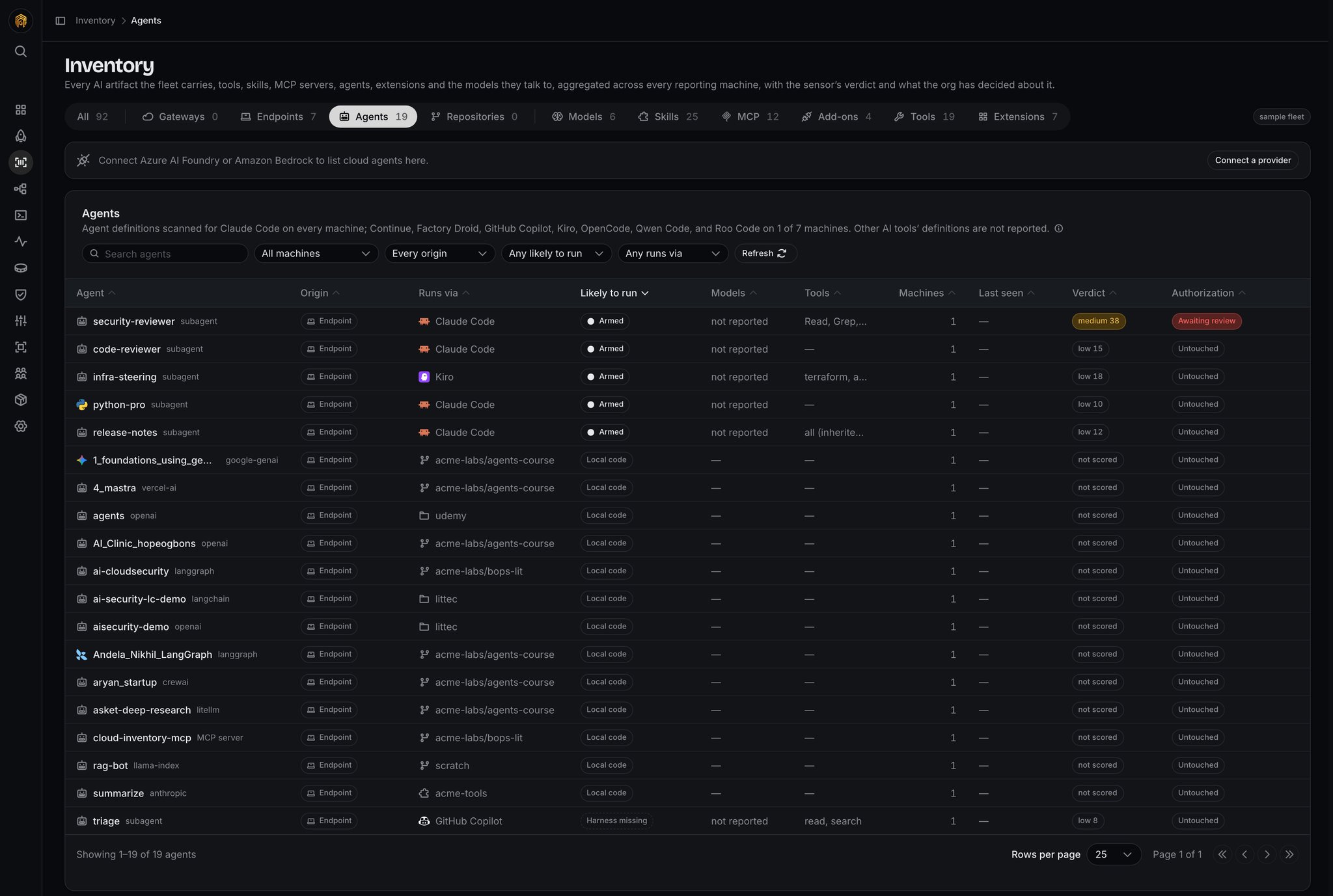Image resolution: width=1333 pixels, height=896 pixels.
Task: Go to the first page of agents
Action: (1222, 854)
